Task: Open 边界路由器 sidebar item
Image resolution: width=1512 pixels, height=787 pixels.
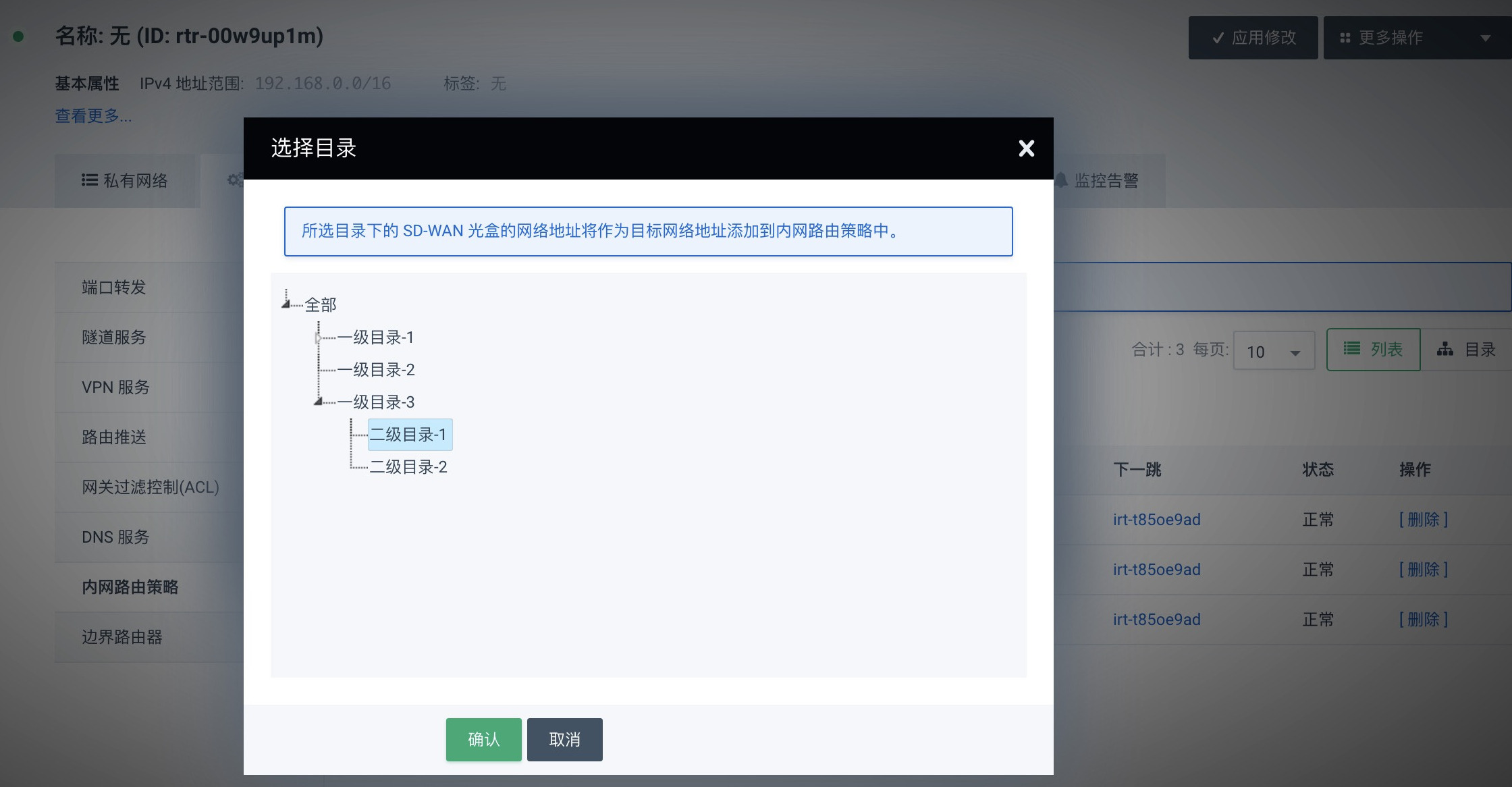Action: click(148, 637)
